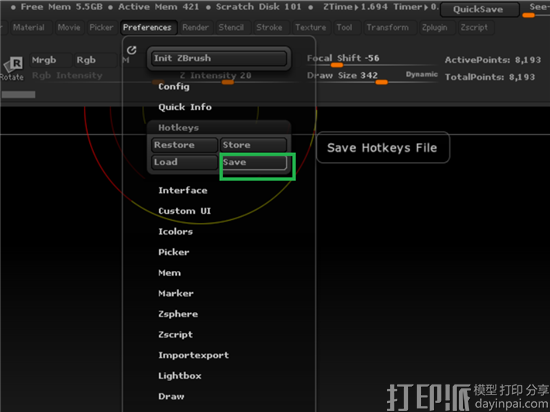
Task: Expand the Icolors section
Action: [175, 232]
